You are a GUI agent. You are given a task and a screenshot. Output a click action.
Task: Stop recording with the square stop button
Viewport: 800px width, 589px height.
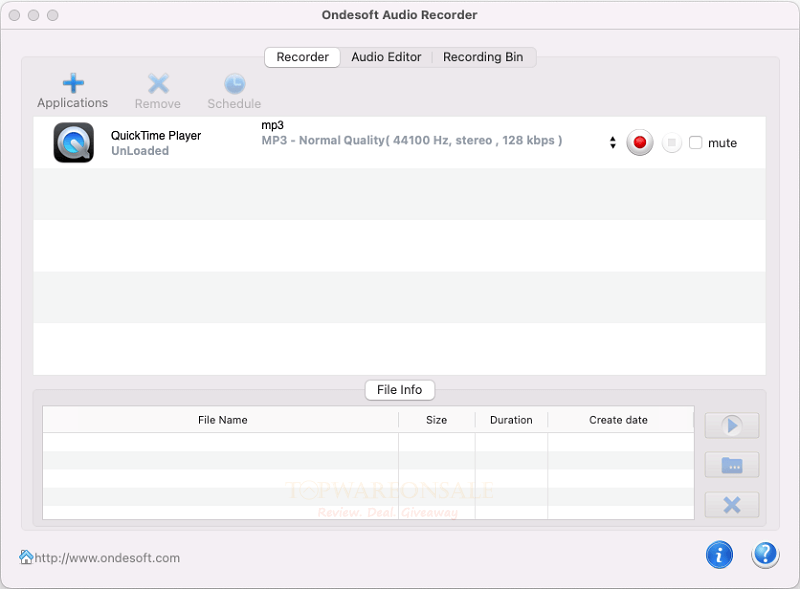point(672,142)
